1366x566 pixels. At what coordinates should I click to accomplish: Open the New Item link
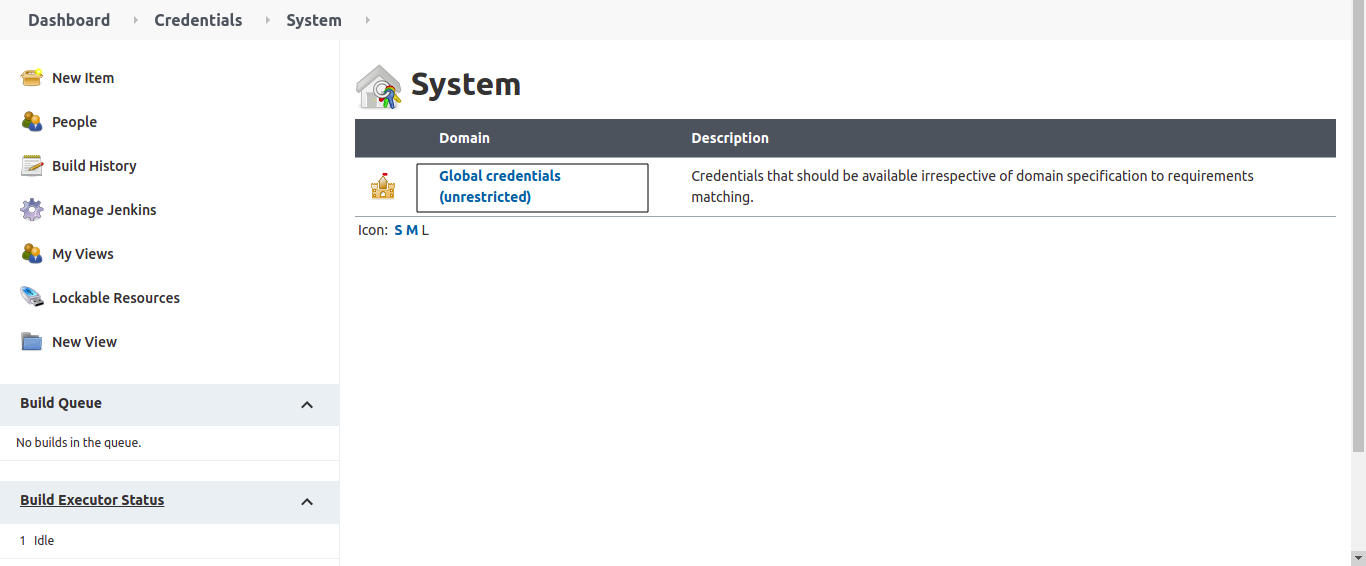pos(83,78)
